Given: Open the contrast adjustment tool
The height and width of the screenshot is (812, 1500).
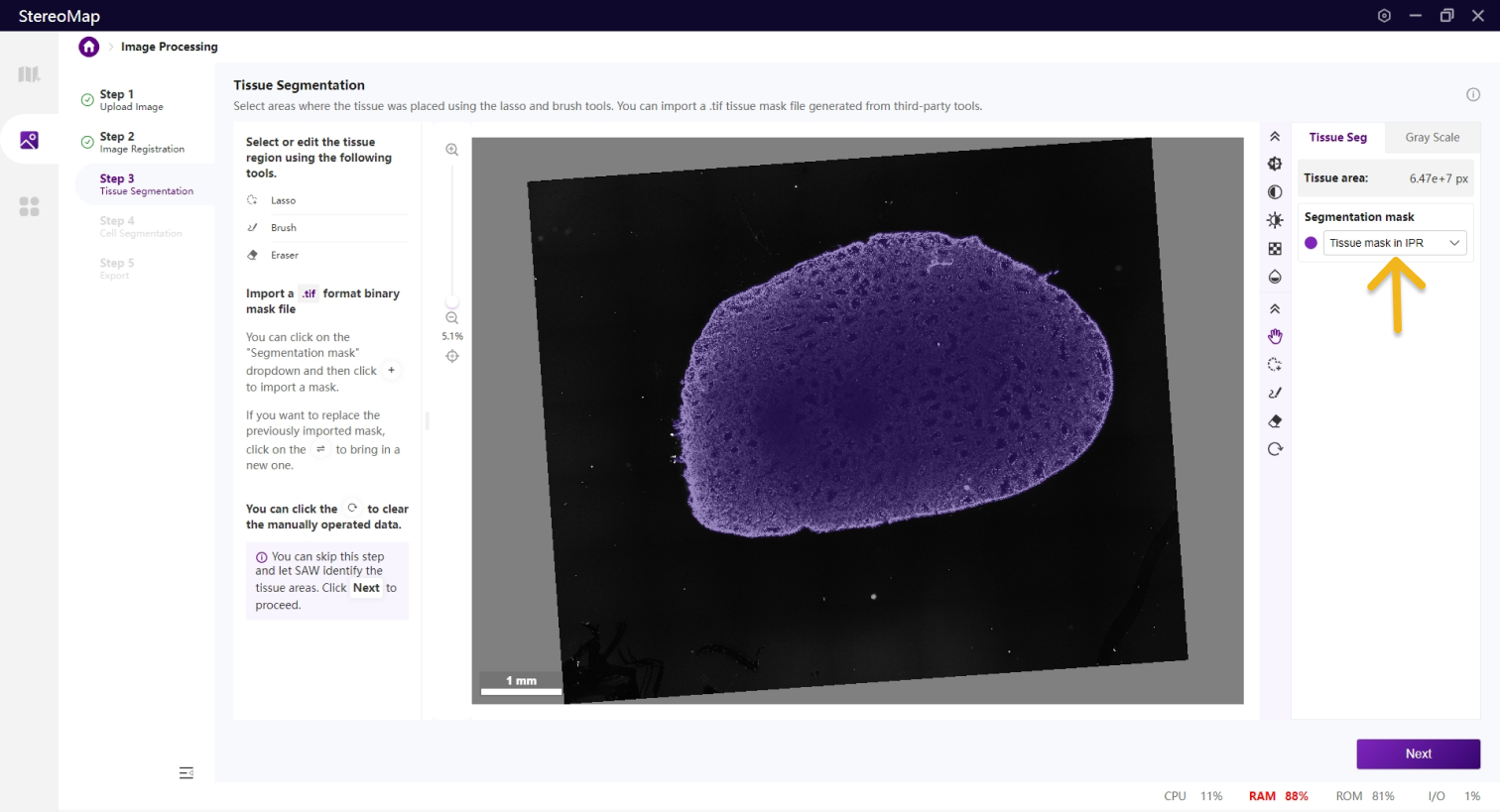Looking at the screenshot, I should (1275, 192).
